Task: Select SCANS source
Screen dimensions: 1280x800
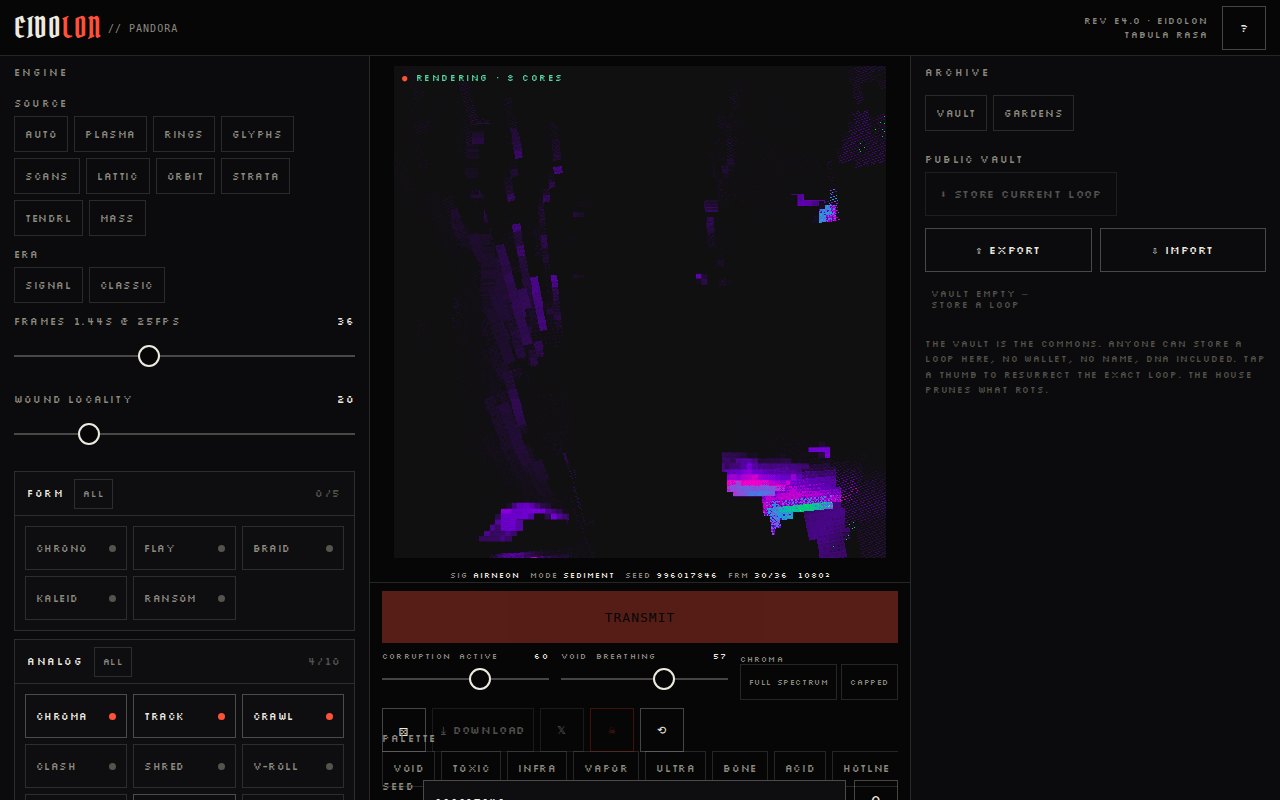Action: pyautogui.click(x=47, y=176)
